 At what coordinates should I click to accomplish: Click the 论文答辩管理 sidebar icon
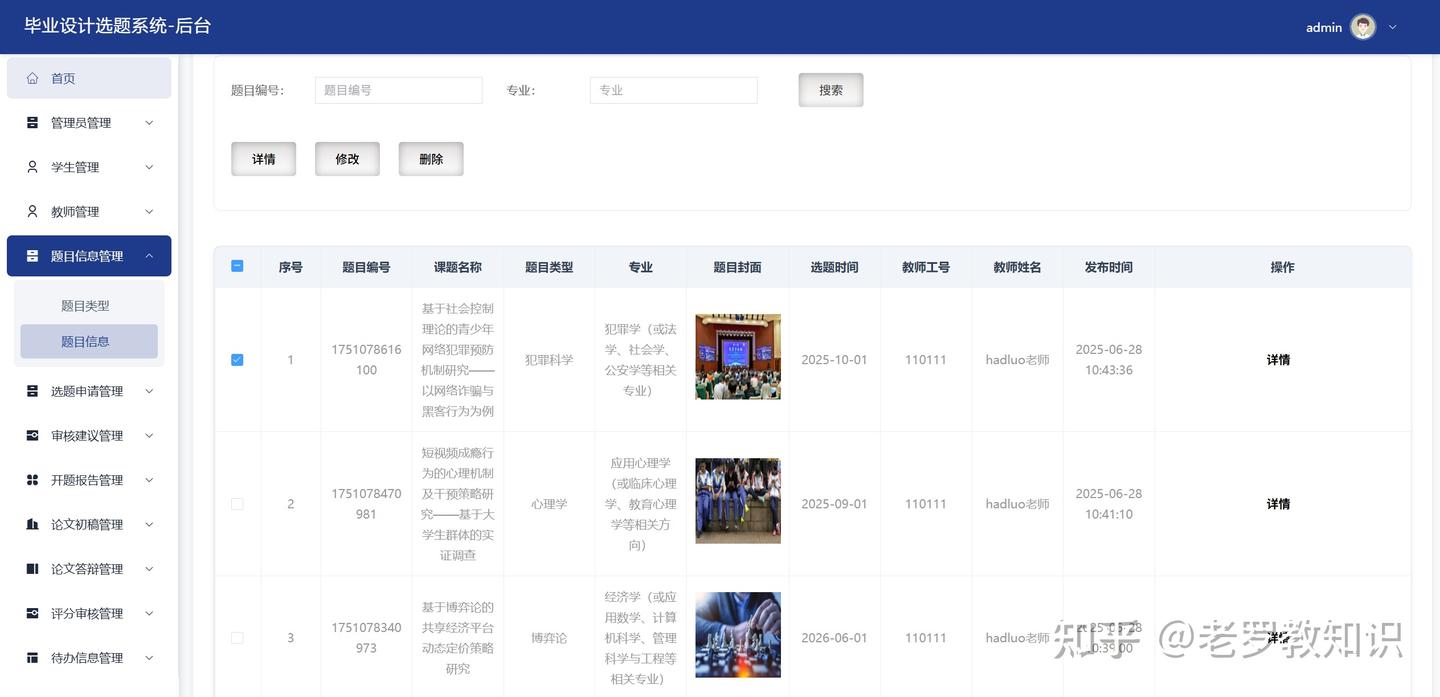click(x=32, y=569)
